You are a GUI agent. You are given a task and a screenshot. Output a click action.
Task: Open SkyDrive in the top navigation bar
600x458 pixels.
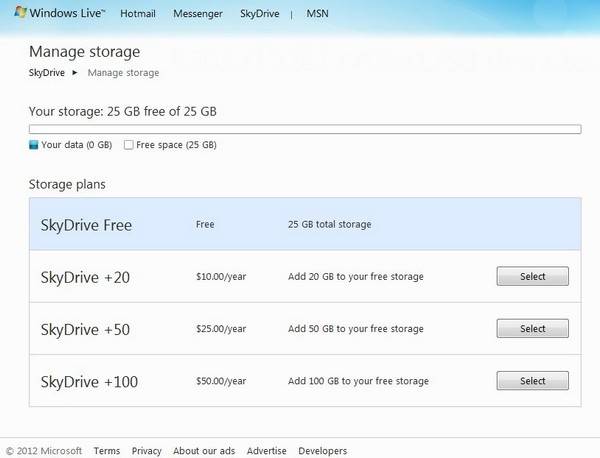point(259,16)
